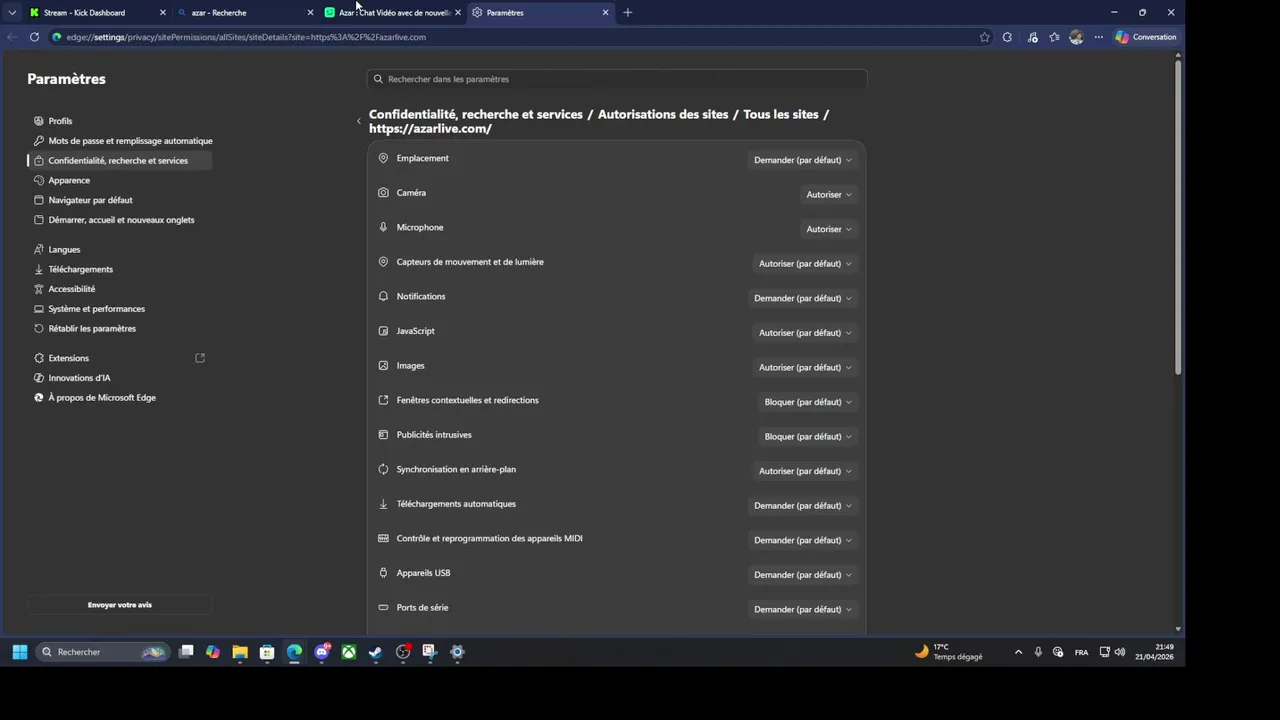Click the bell icon beside Notifications
The height and width of the screenshot is (720, 1280).
pyautogui.click(x=383, y=296)
